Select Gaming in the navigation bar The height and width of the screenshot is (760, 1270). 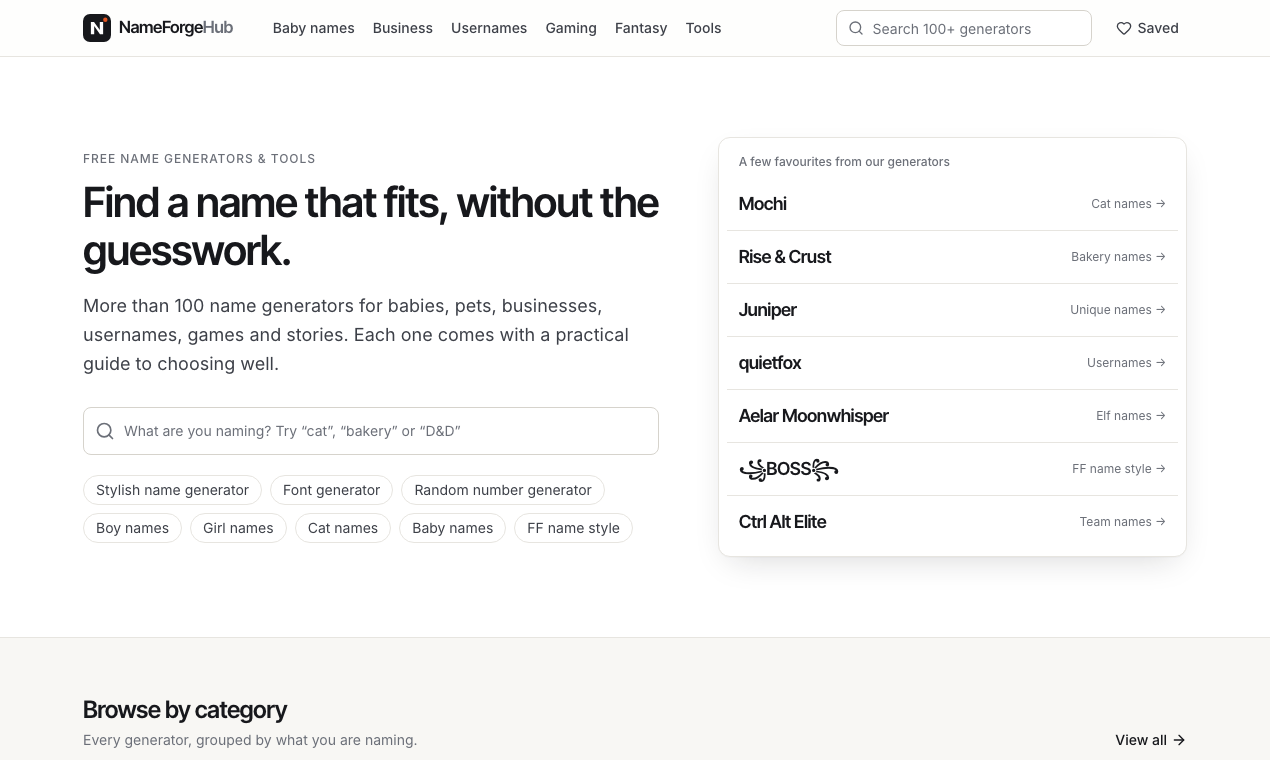click(x=571, y=28)
